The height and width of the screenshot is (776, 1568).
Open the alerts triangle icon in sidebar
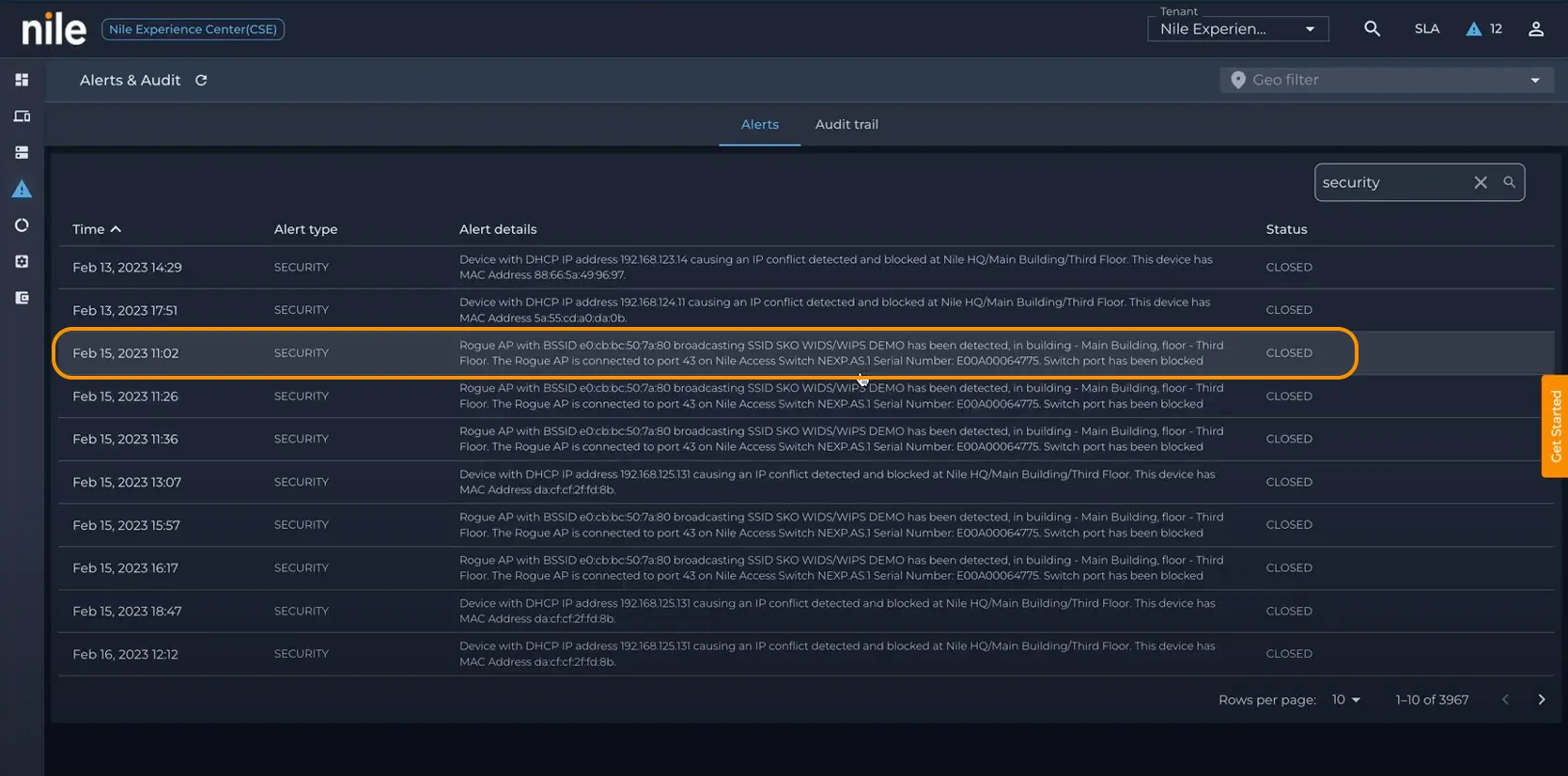(22, 189)
